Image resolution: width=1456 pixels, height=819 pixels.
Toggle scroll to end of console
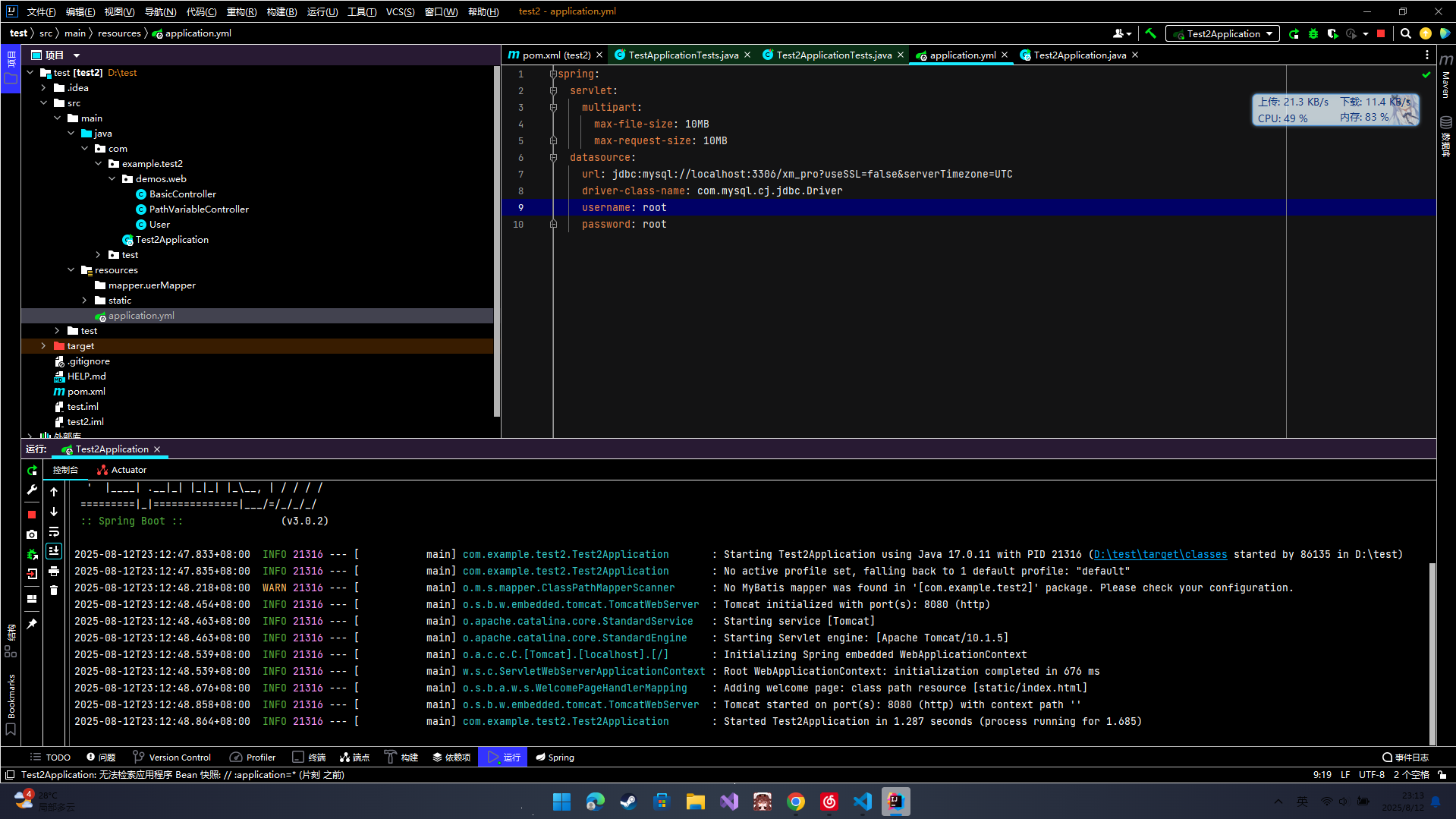[x=54, y=551]
